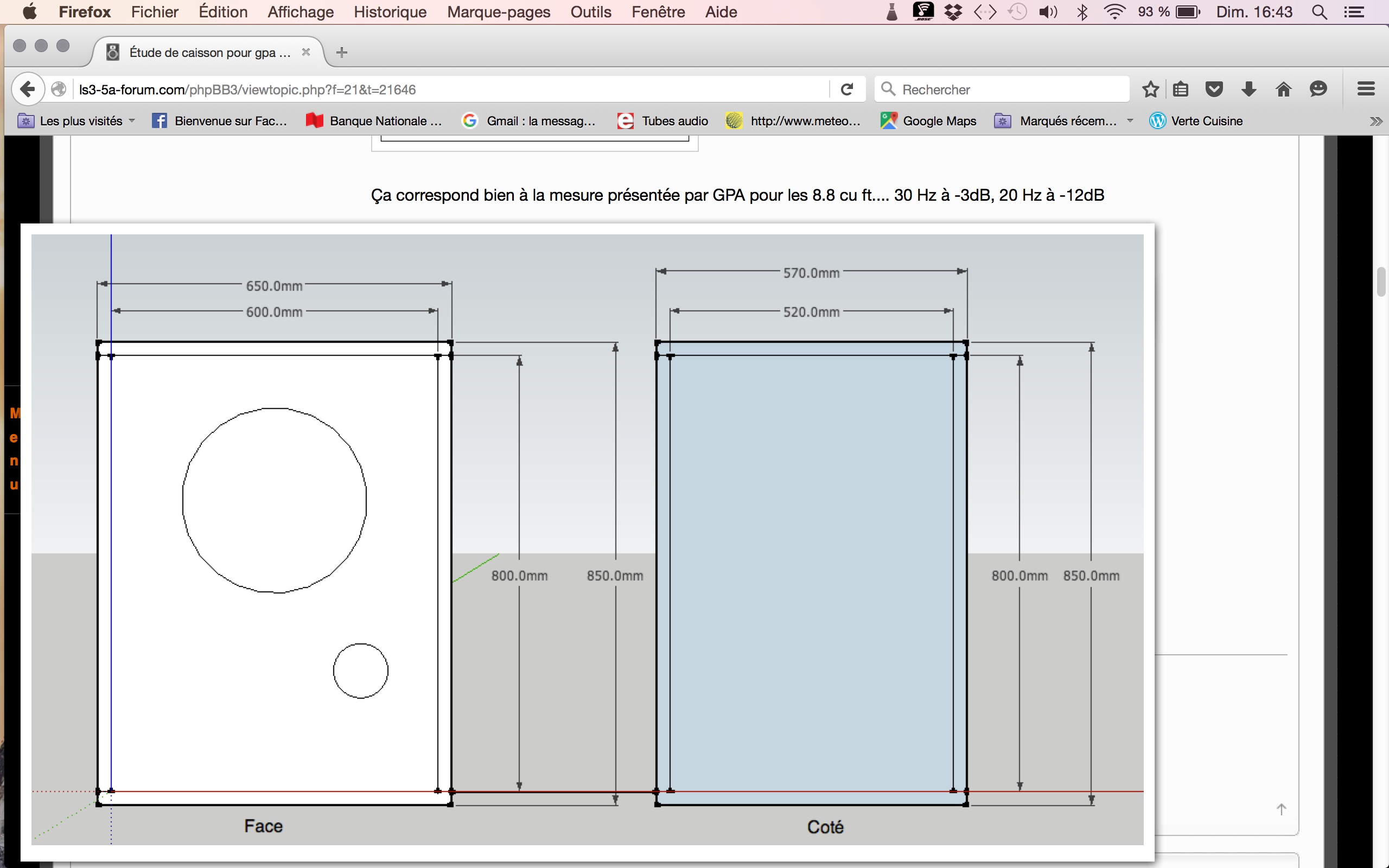Open the Fichier menu

(155, 11)
